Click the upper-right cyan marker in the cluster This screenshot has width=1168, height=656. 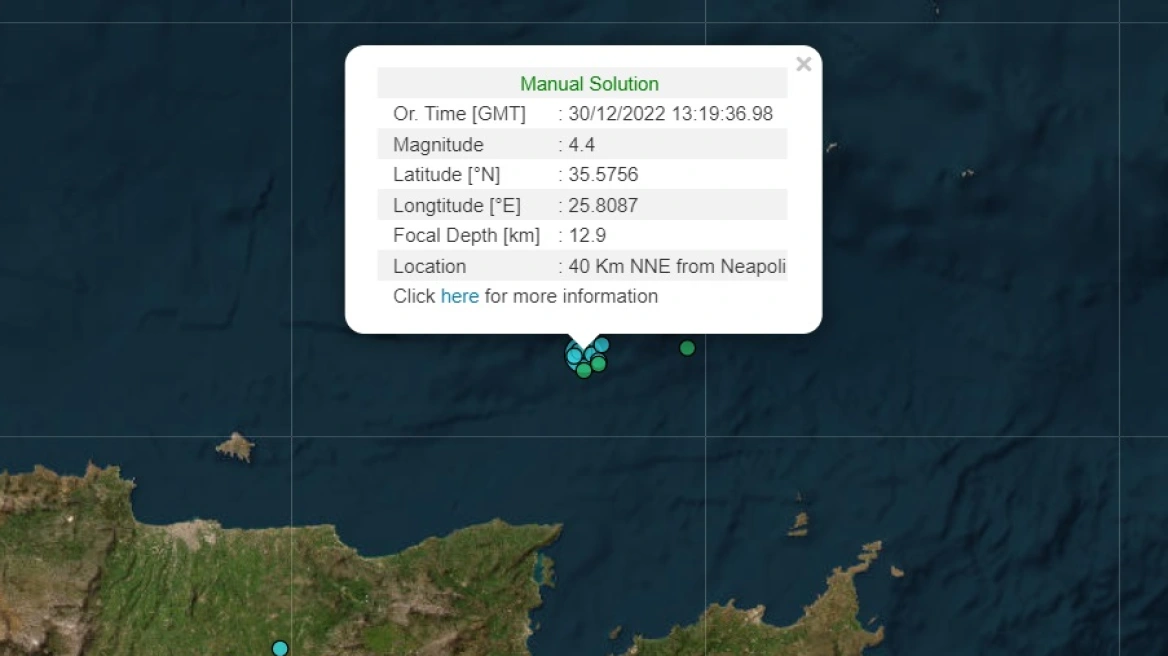602,345
